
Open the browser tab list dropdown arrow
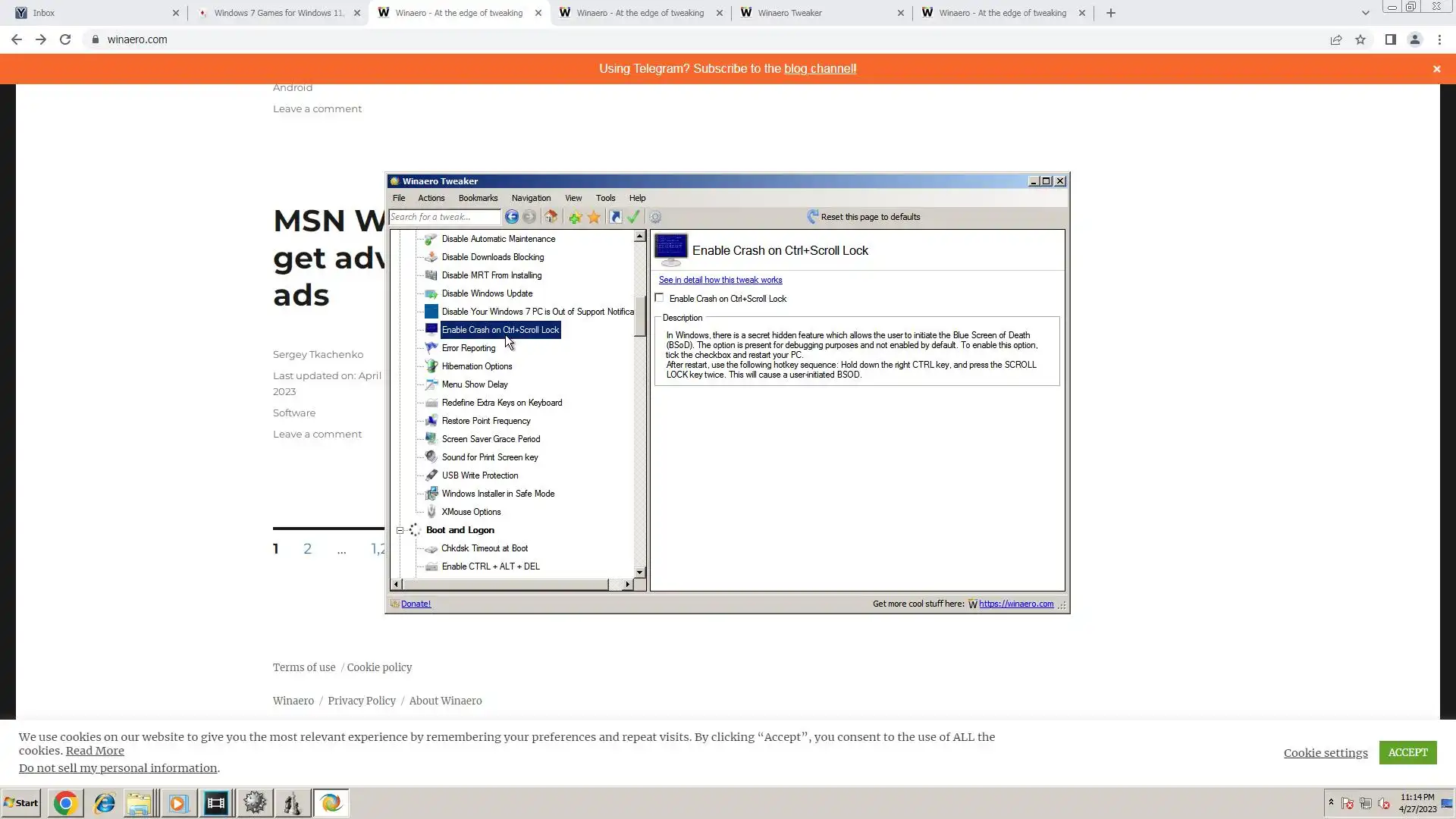pos(1365,13)
